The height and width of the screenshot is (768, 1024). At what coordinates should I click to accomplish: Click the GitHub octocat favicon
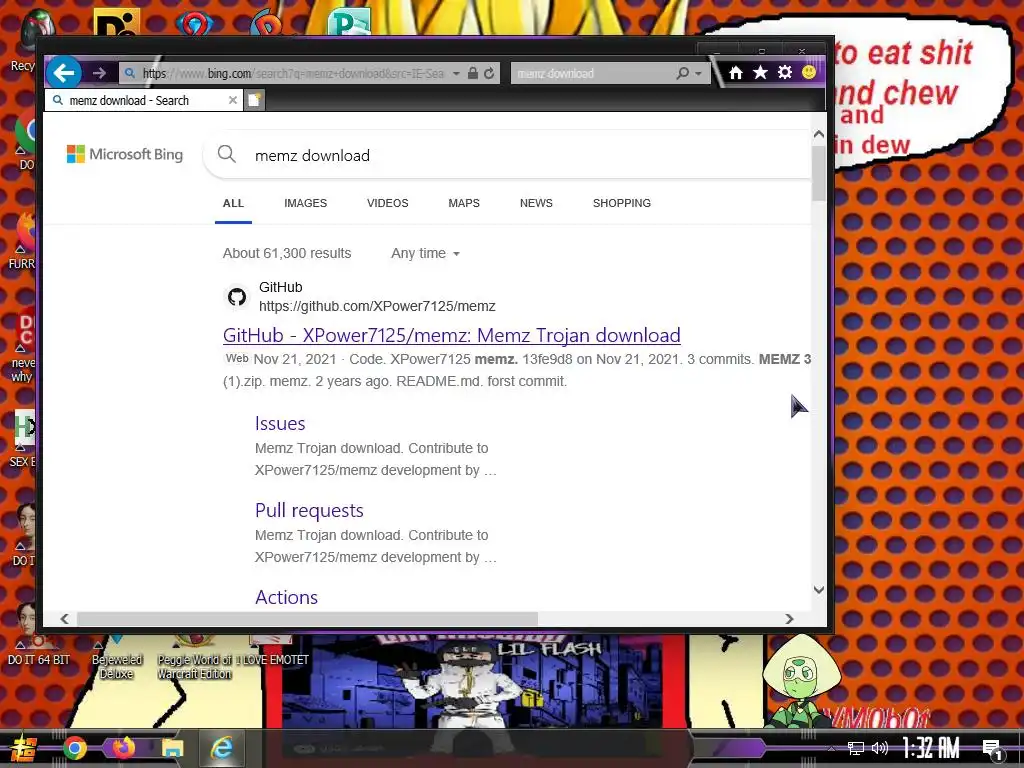[x=236, y=297]
